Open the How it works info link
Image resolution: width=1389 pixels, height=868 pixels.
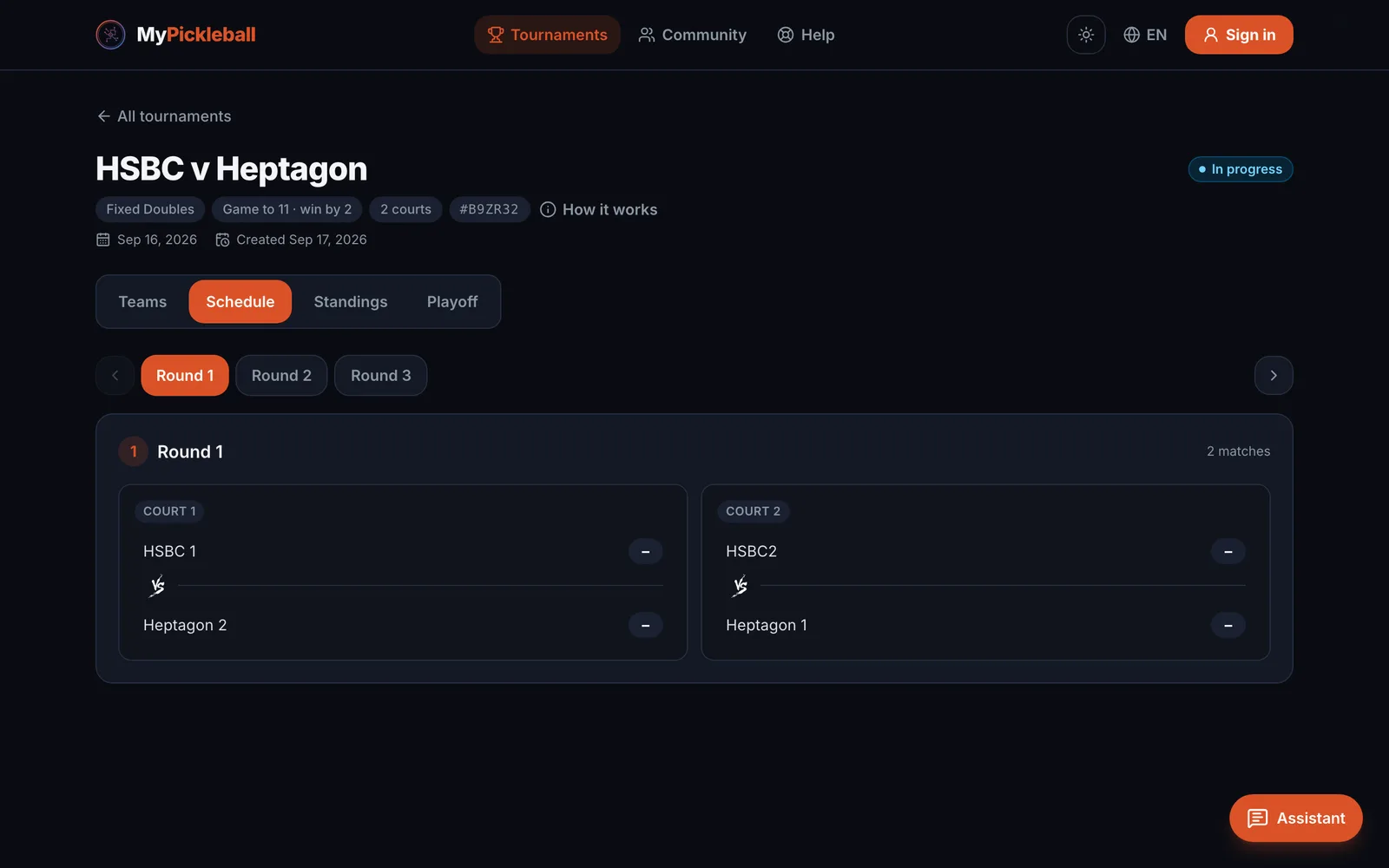click(x=599, y=209)
